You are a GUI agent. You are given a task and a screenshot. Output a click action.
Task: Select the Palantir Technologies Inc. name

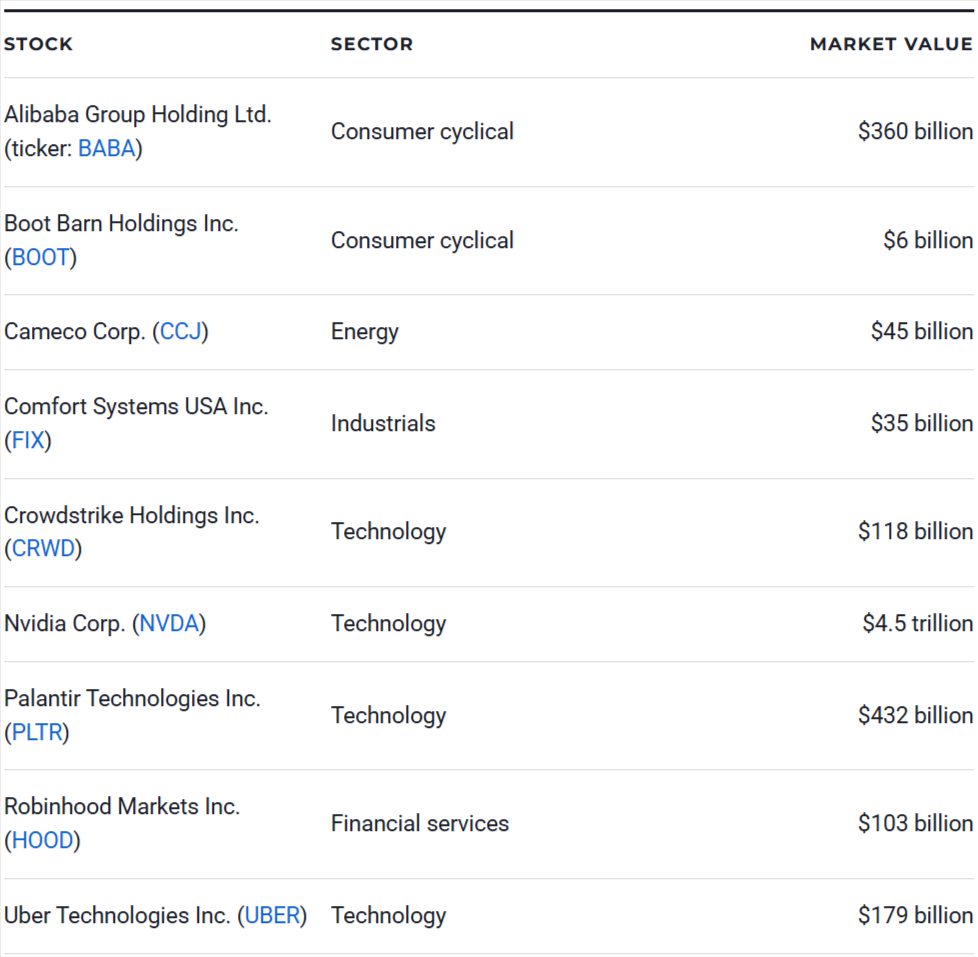tap(132, 698)
